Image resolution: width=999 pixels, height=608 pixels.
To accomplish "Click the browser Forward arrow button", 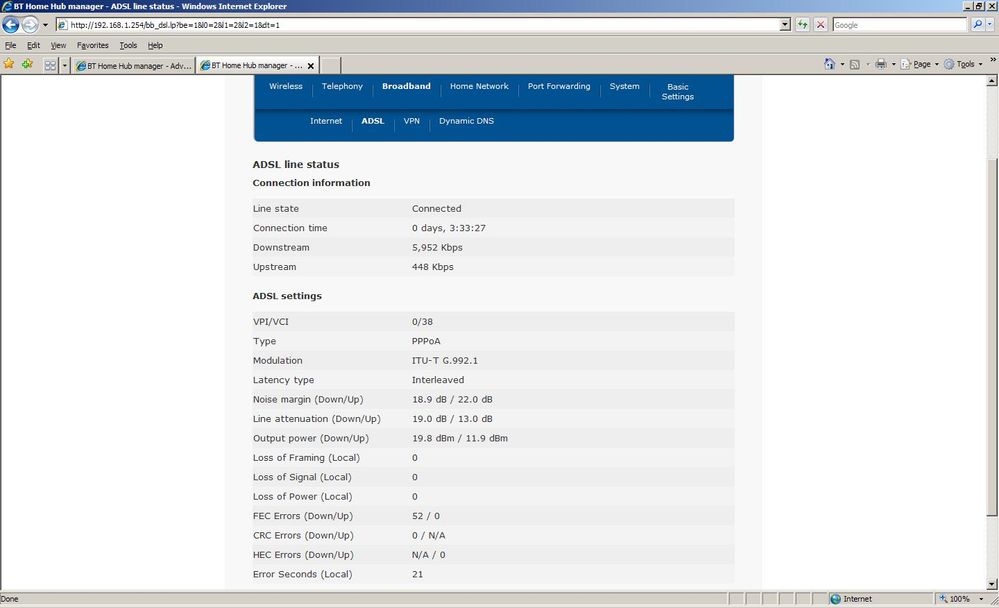I will 30,25.
